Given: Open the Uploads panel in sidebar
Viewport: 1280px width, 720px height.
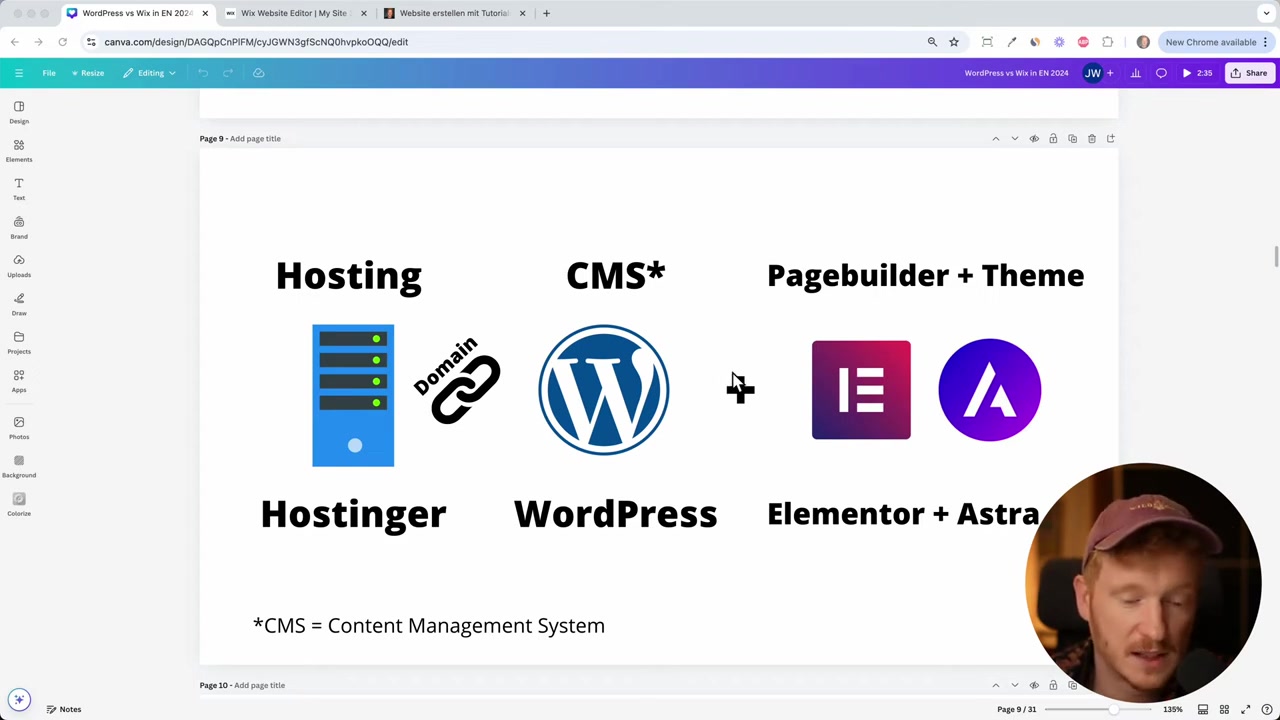Looking at the screenshot, I should [x=19, y=265].
